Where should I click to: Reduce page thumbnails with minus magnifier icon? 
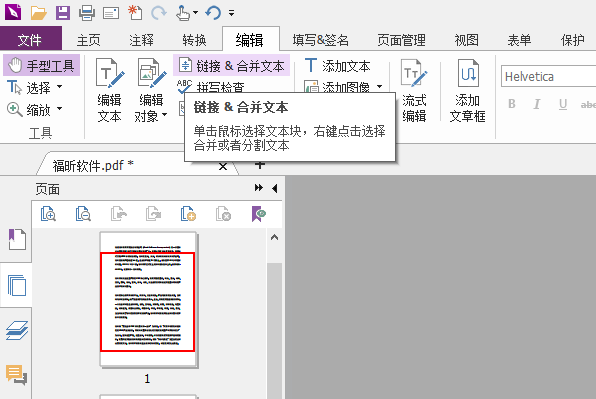pyautogui.click(x=83, y=214)
